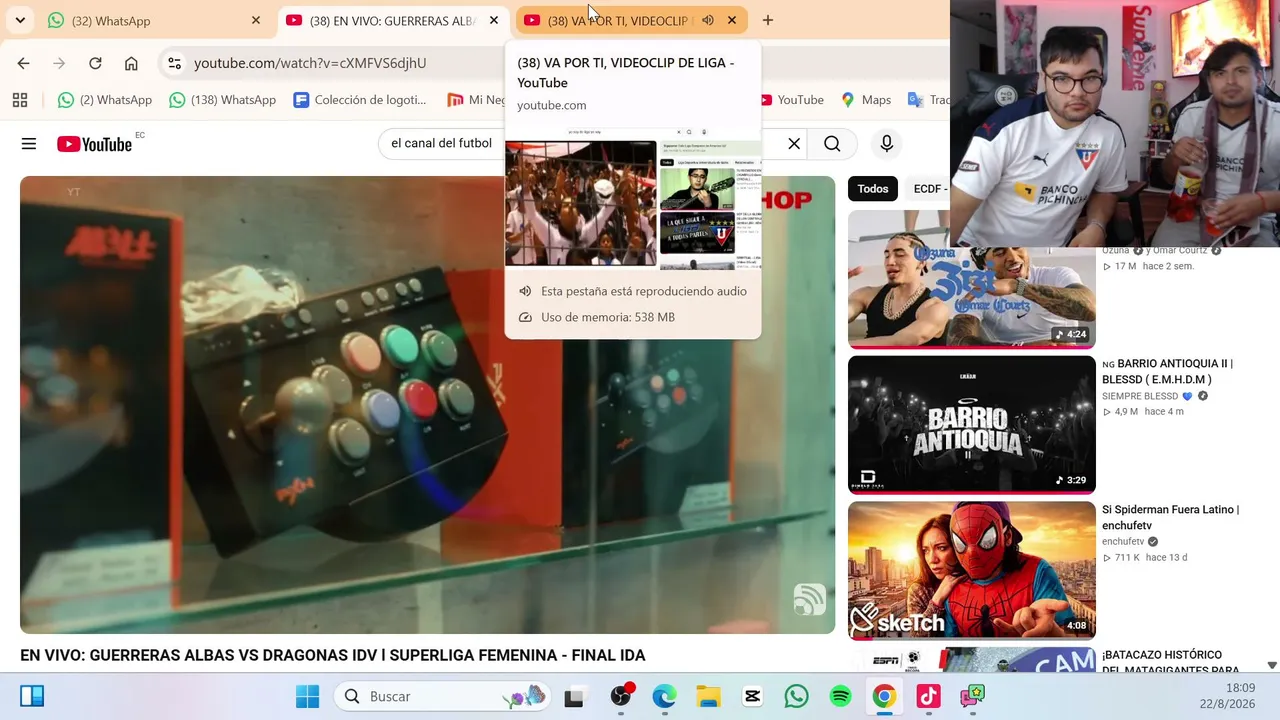
Task: Open the ESPN BATACAZO video thumbnail
Action: point(972,659)
